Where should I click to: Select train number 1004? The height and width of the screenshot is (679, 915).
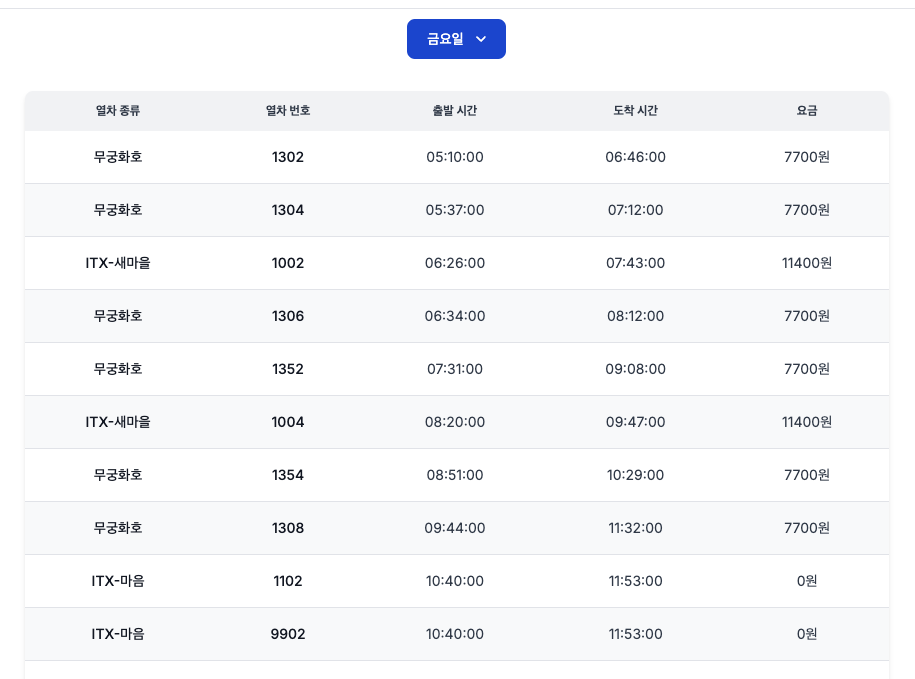(x=288, y=422)
